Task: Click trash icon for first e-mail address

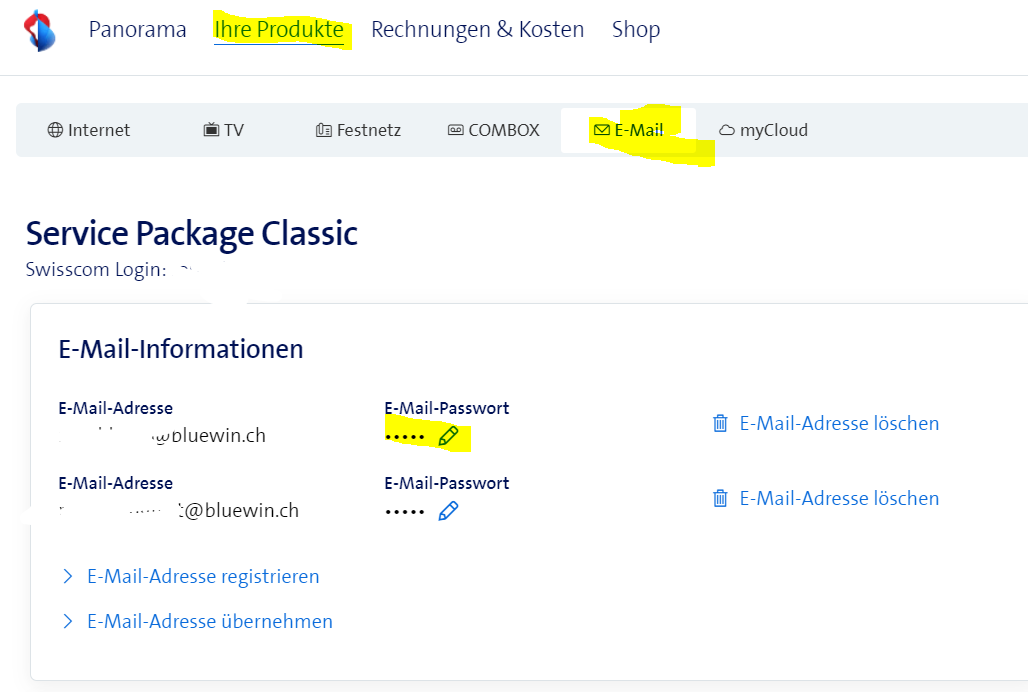Action: [720, 423]
